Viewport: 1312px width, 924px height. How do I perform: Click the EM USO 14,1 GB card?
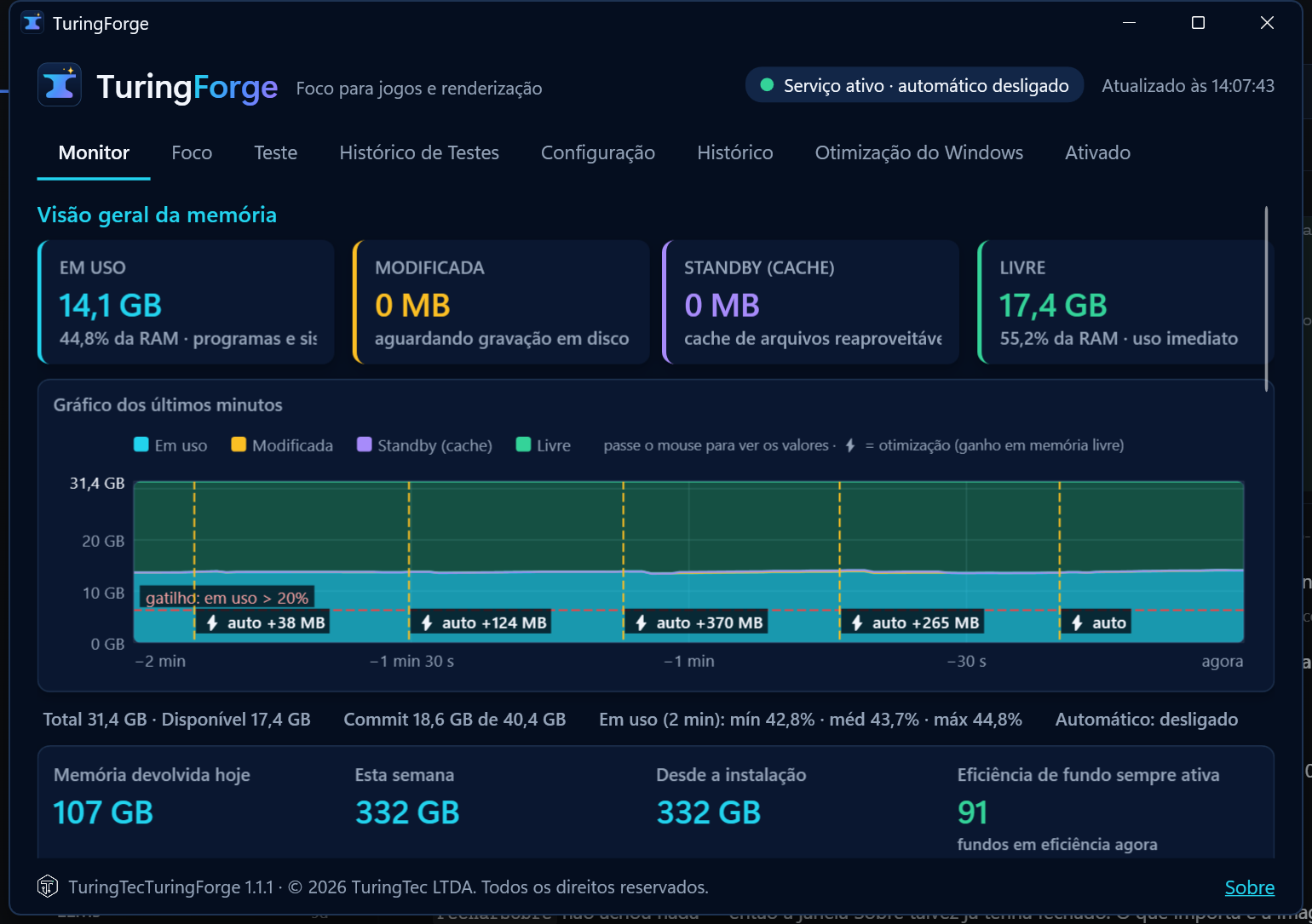click(x=186, y=302)
